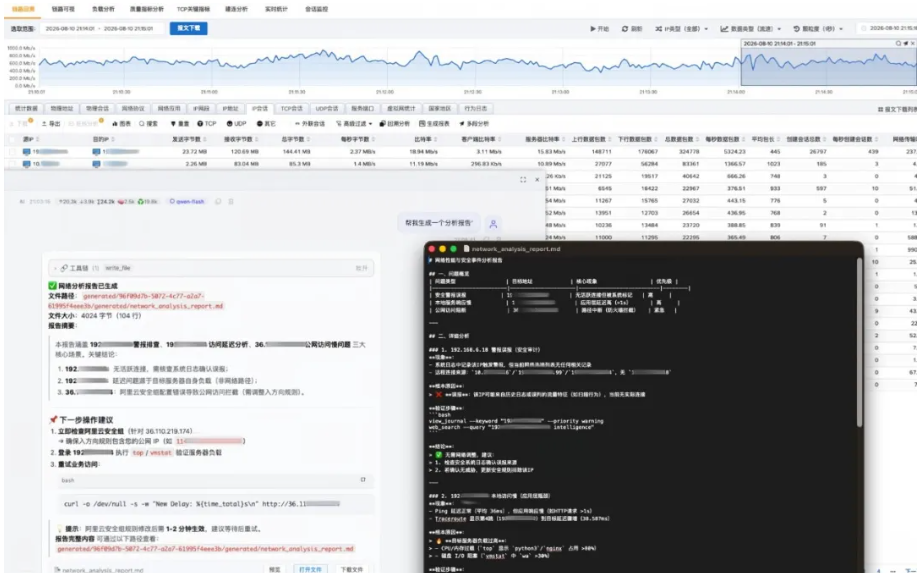Click the user avatar icon in chat
921x573 pixels.
(493, 224)
